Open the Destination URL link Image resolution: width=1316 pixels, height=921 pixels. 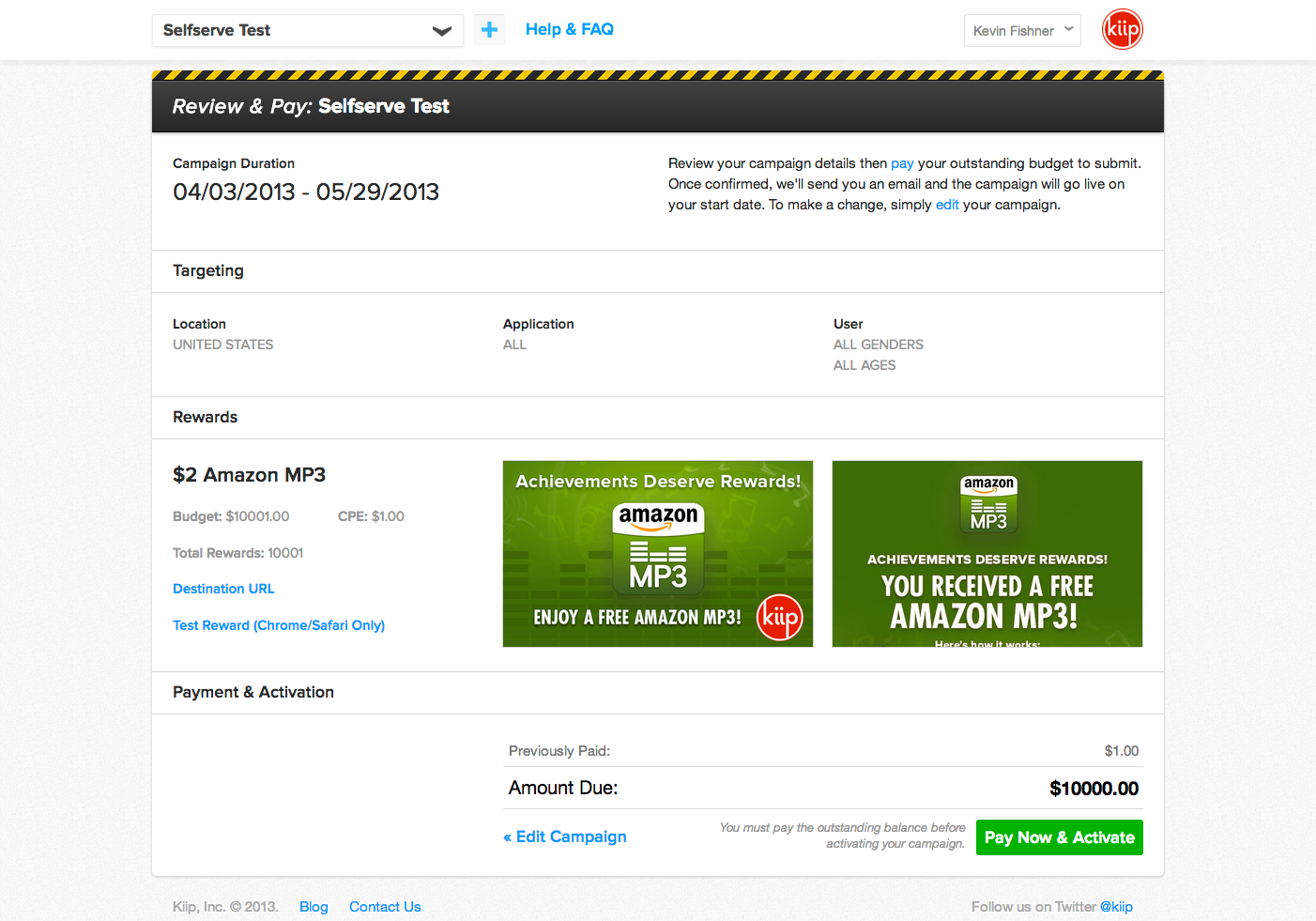tap(223, 588)
